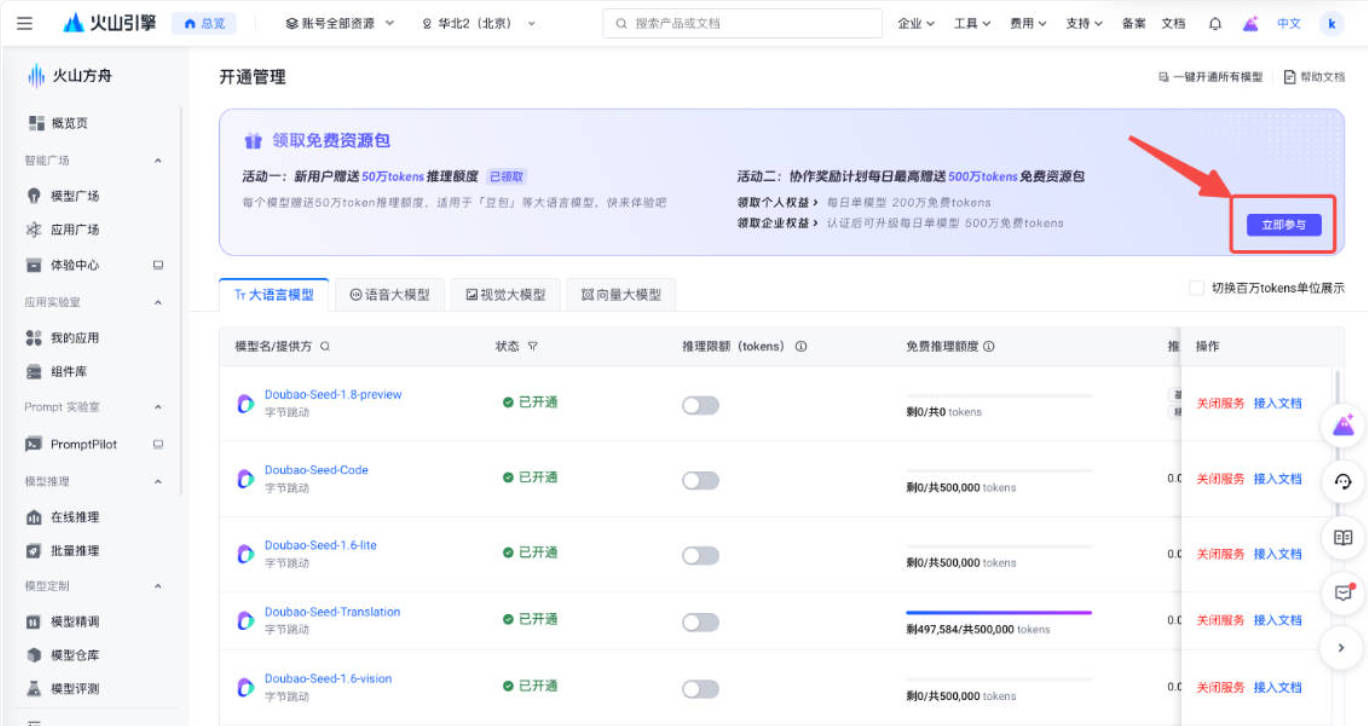
Task: Open the purple AI assistant floating icon
Action: point(1343,427)
